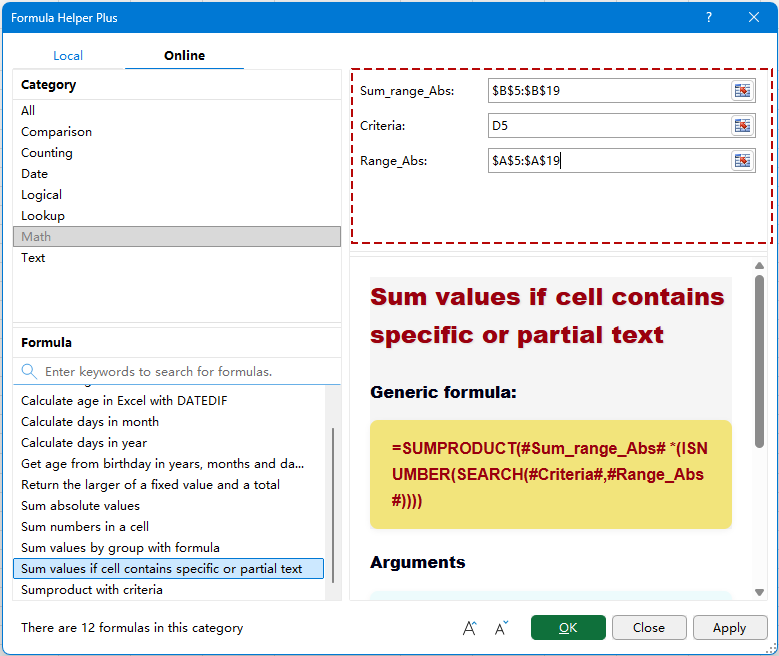Click range selector icon for Sum_range_Abs
The width and height of the screenshot is (779, 656).
742,91
